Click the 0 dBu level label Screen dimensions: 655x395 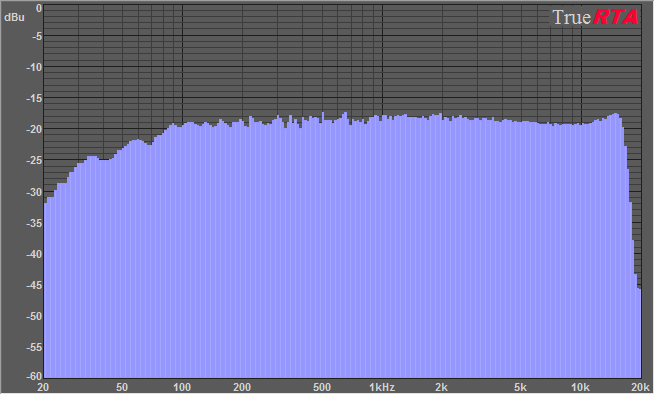pyautogui.click(x=39, y=8)
